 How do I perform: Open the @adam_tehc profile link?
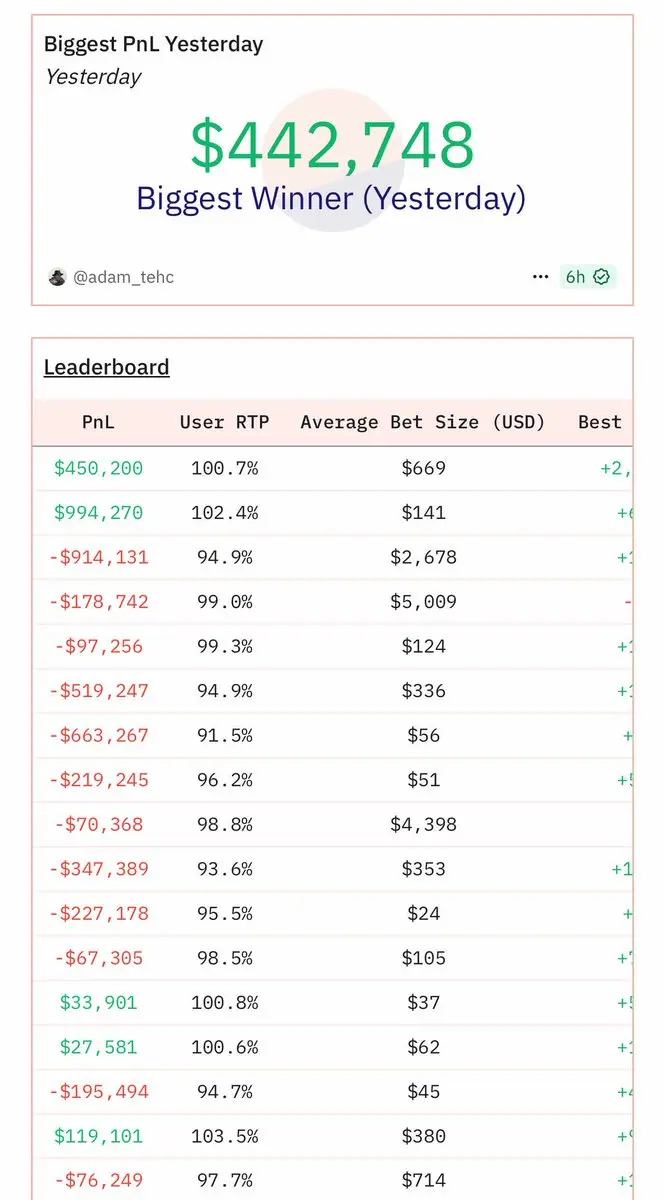click(123, 277)
